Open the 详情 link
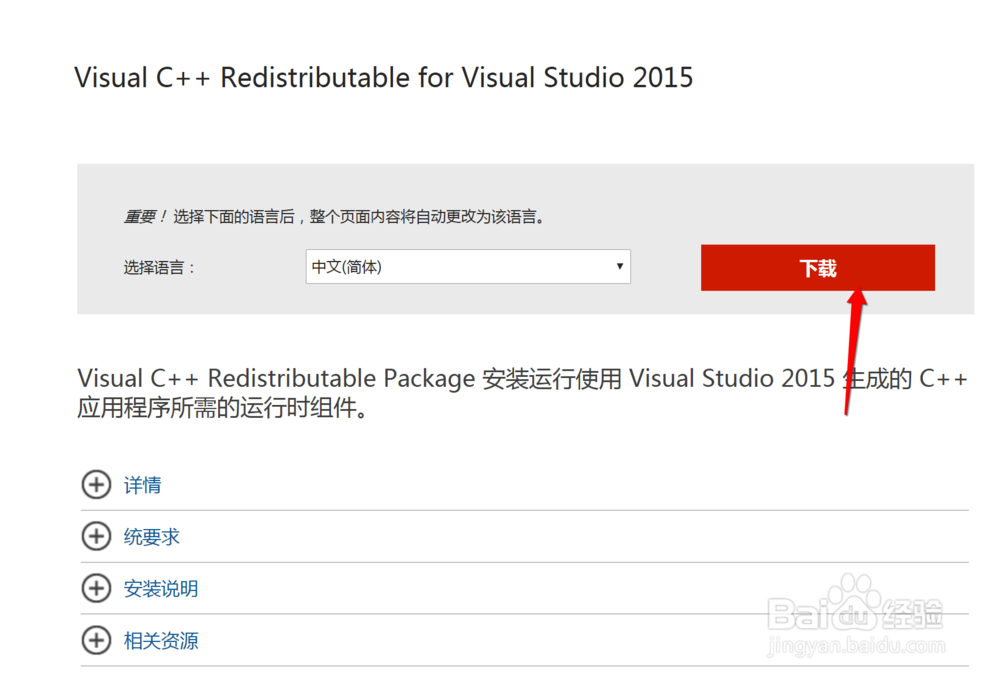This screenshot has height=680, width=1000. pos(142,485)
